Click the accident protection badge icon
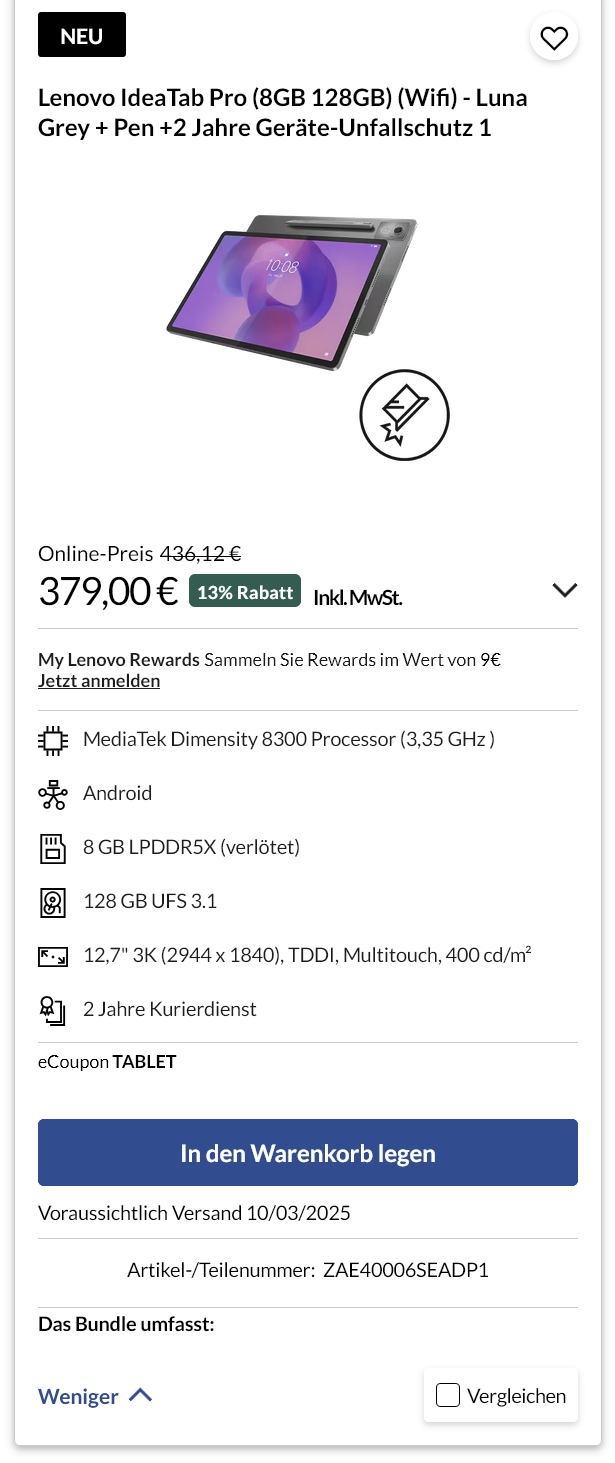Viewport: 615px width, 1463px height. click(x=404, y=415)
